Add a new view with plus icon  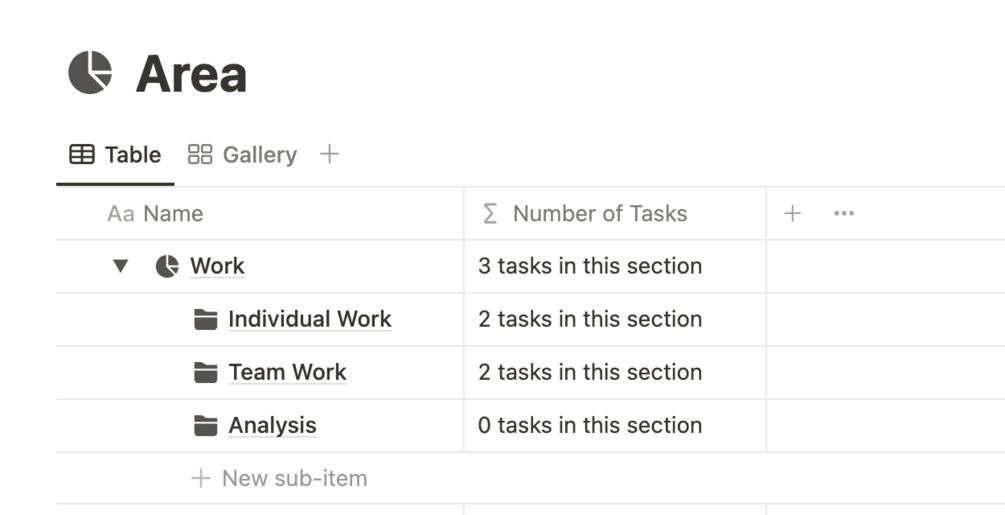[x=329, y=154]
